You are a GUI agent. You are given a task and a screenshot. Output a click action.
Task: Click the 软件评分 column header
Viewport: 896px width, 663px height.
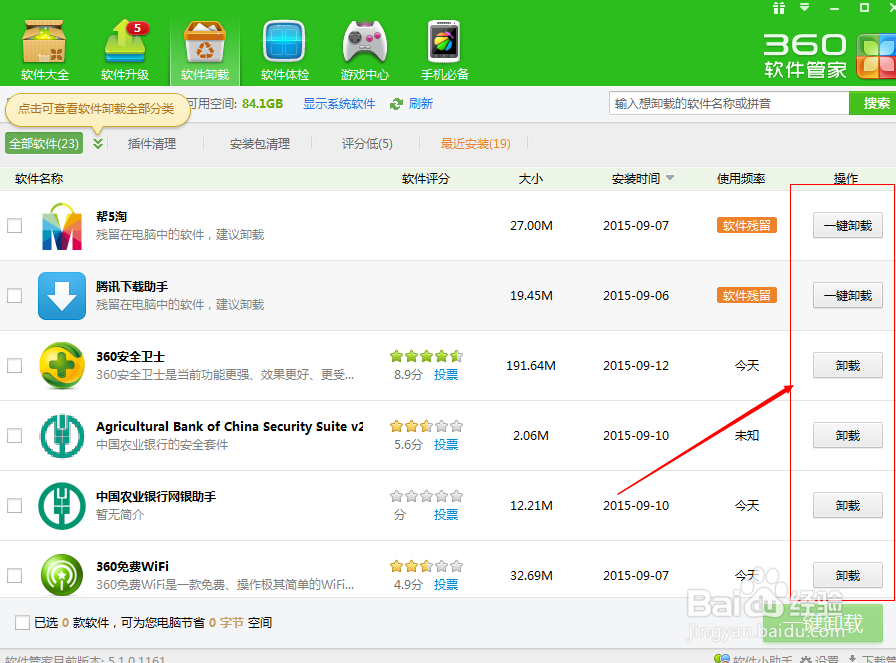[426, 178]
